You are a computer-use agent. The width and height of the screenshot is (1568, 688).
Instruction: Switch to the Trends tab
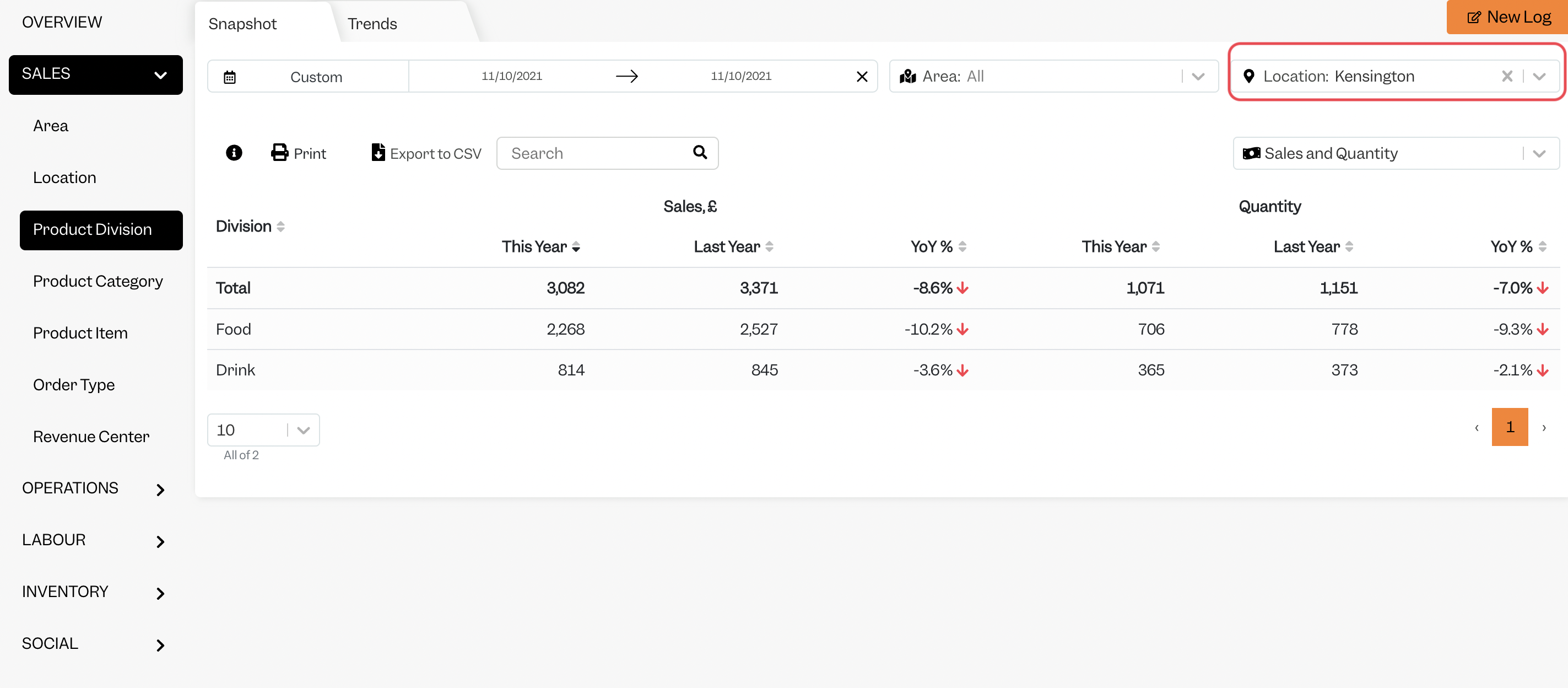tap(372, 24)
